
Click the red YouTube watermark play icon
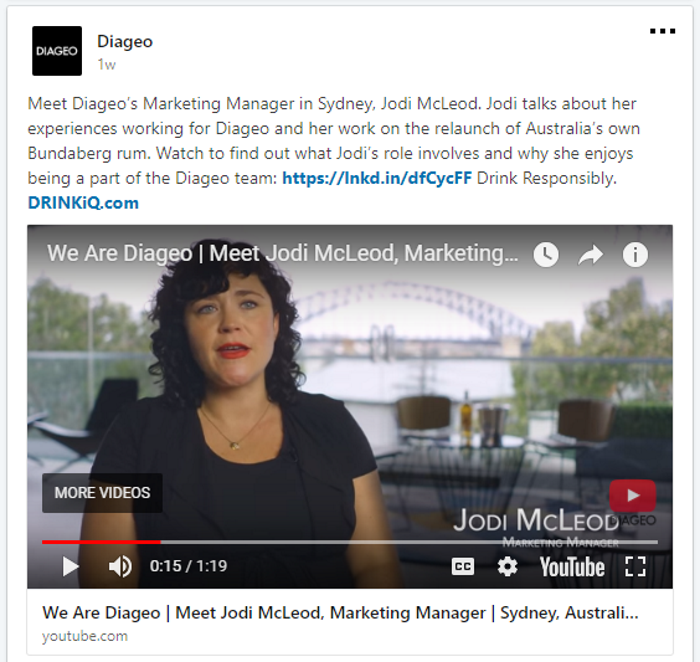[633, 495]
